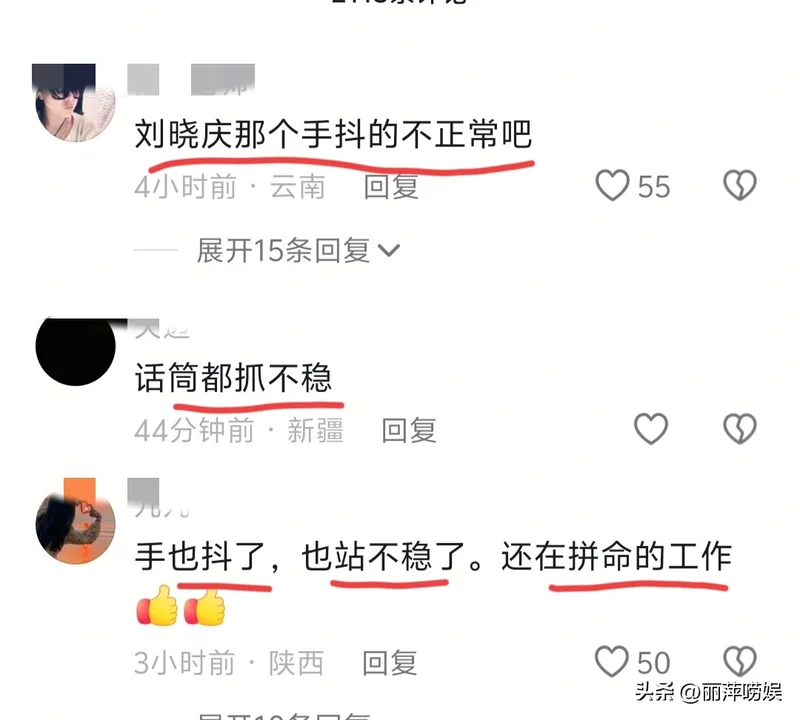The width and height of the screenshot is (800, 720).
Task: Open blurred username of first commenter
Action: 191,80
